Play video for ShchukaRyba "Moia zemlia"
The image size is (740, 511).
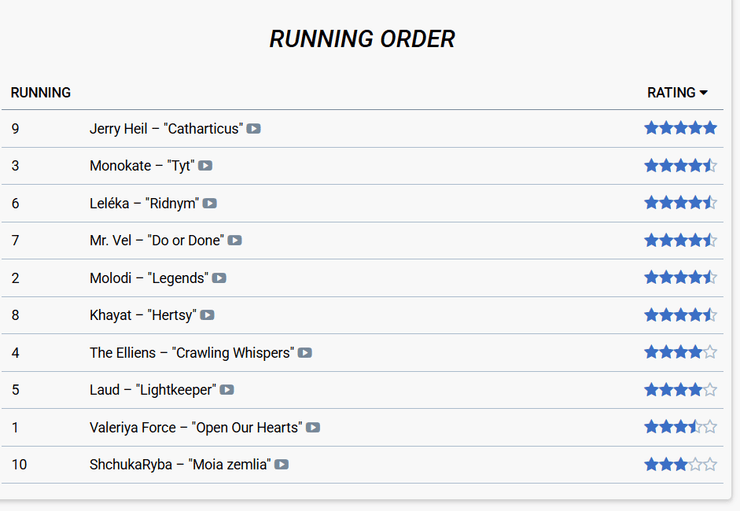pos(282,464)
